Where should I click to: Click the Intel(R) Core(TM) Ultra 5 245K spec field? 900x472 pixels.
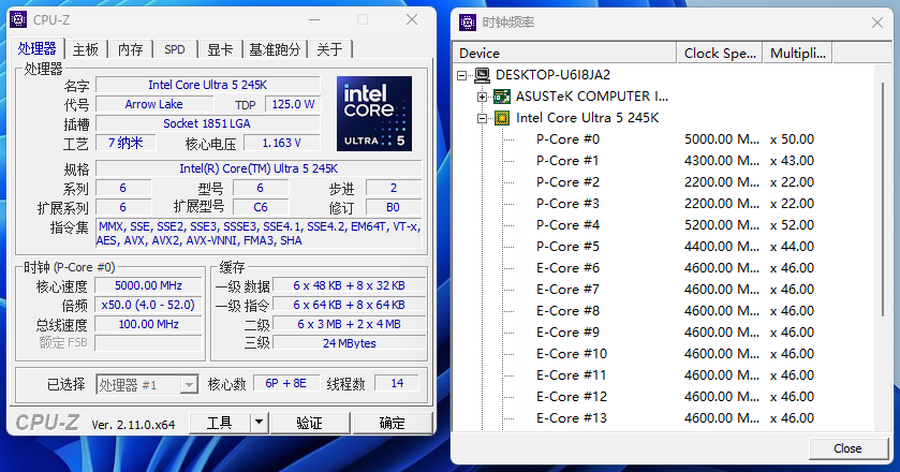(259, 169)
